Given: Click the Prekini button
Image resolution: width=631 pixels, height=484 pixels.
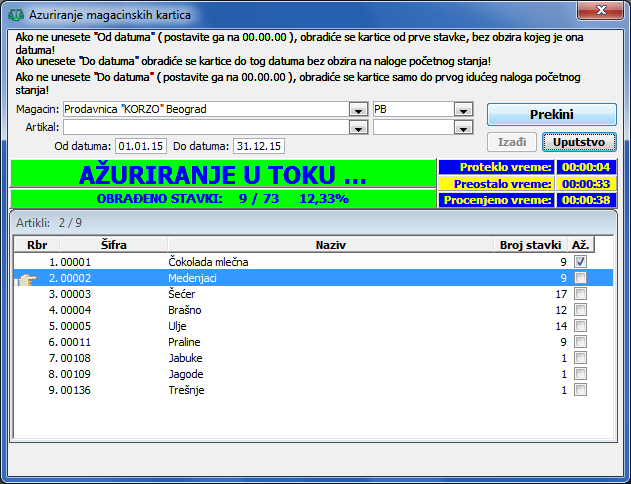Looking at the screenshot, I should pos(552,114).
